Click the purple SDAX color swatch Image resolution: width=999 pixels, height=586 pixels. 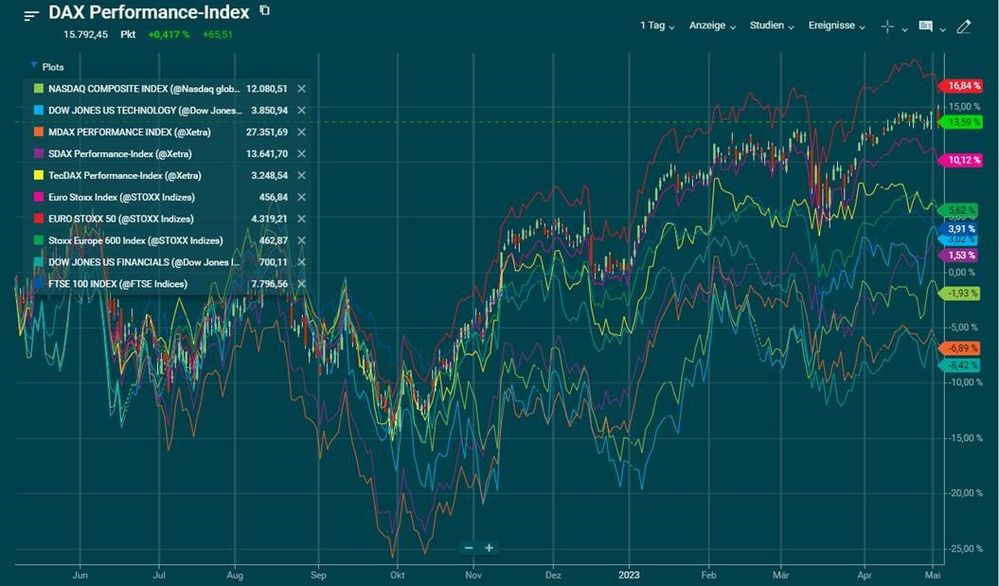tap(38, 154)
